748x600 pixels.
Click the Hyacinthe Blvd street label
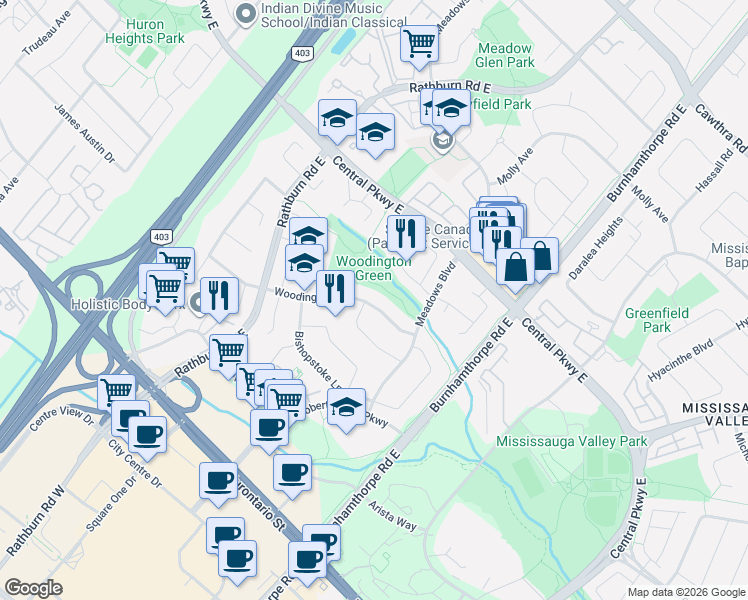click(x=680, y=360)
